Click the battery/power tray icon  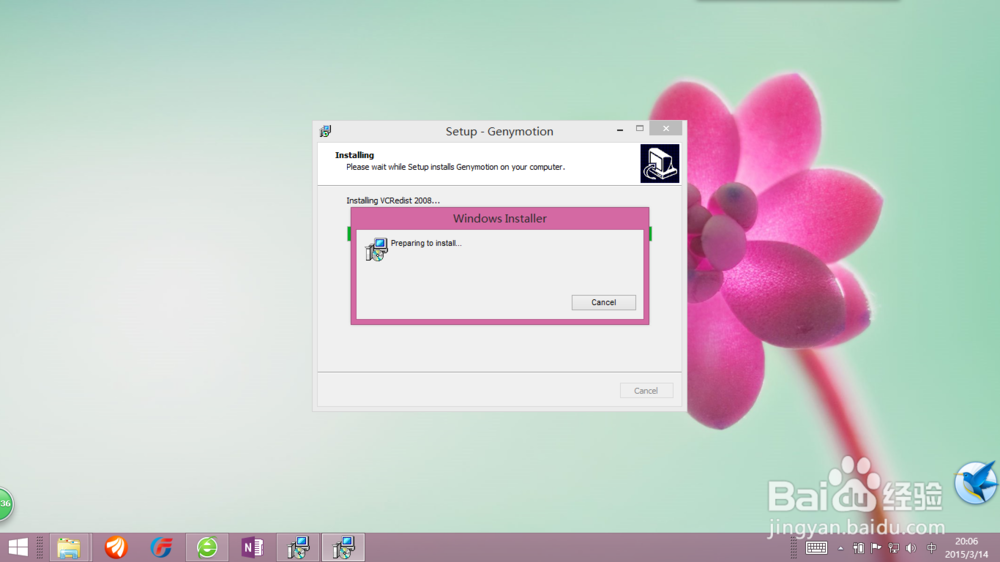858,548
